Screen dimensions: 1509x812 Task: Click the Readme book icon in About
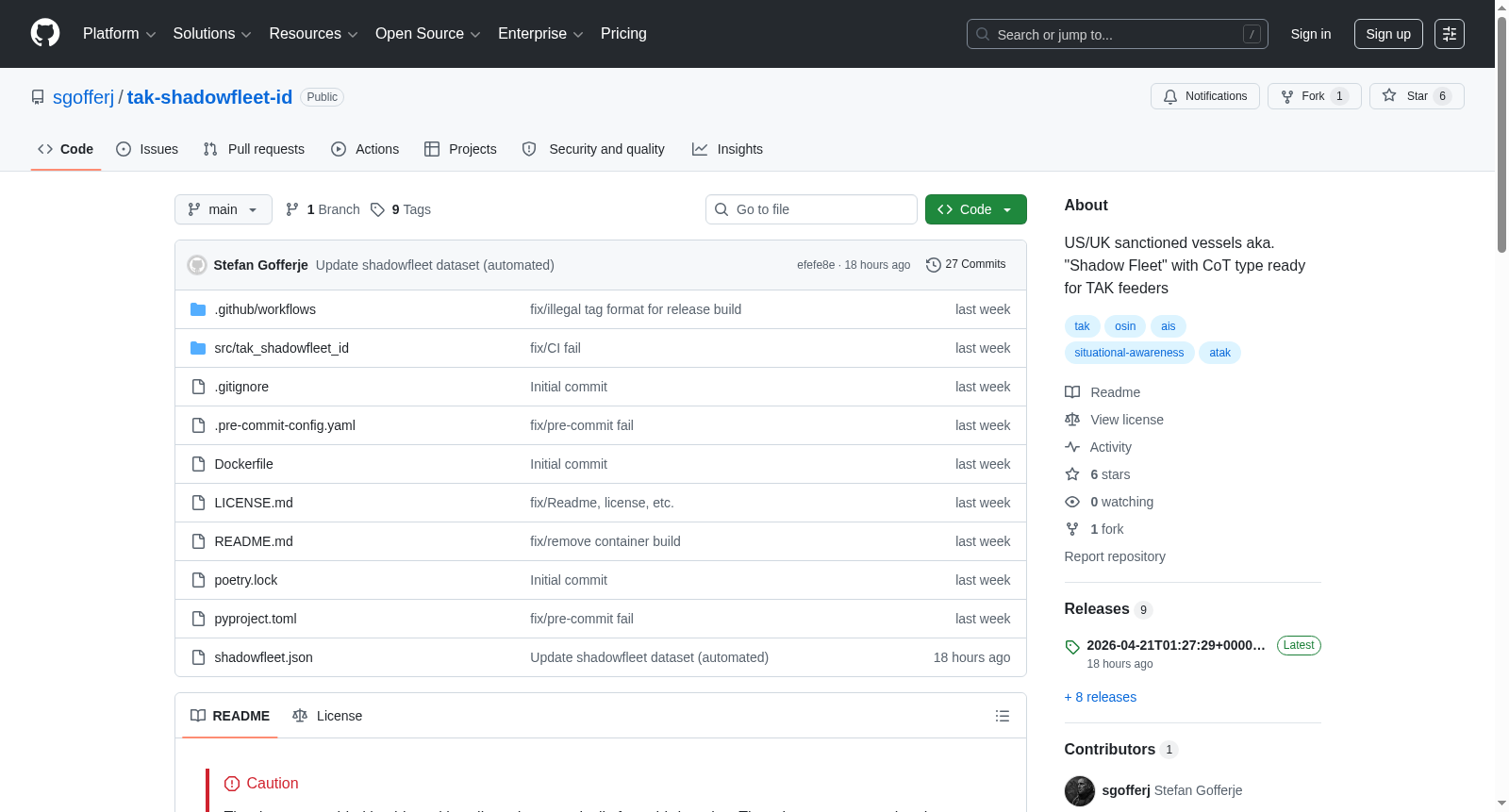pos(1072,392)
